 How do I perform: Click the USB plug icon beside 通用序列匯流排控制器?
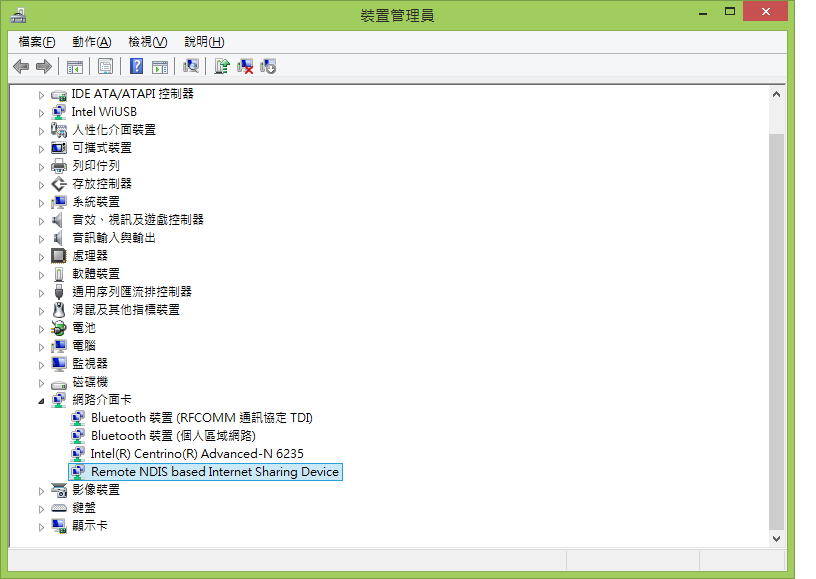tap(59, 292)
